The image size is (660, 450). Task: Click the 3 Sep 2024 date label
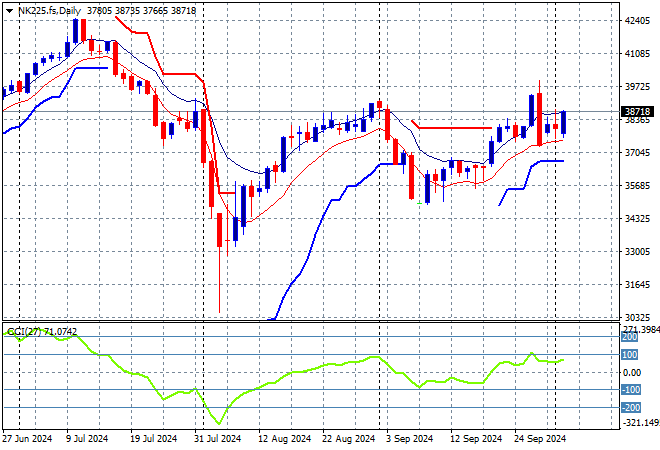pyautogui.click(x=409, y=438)
